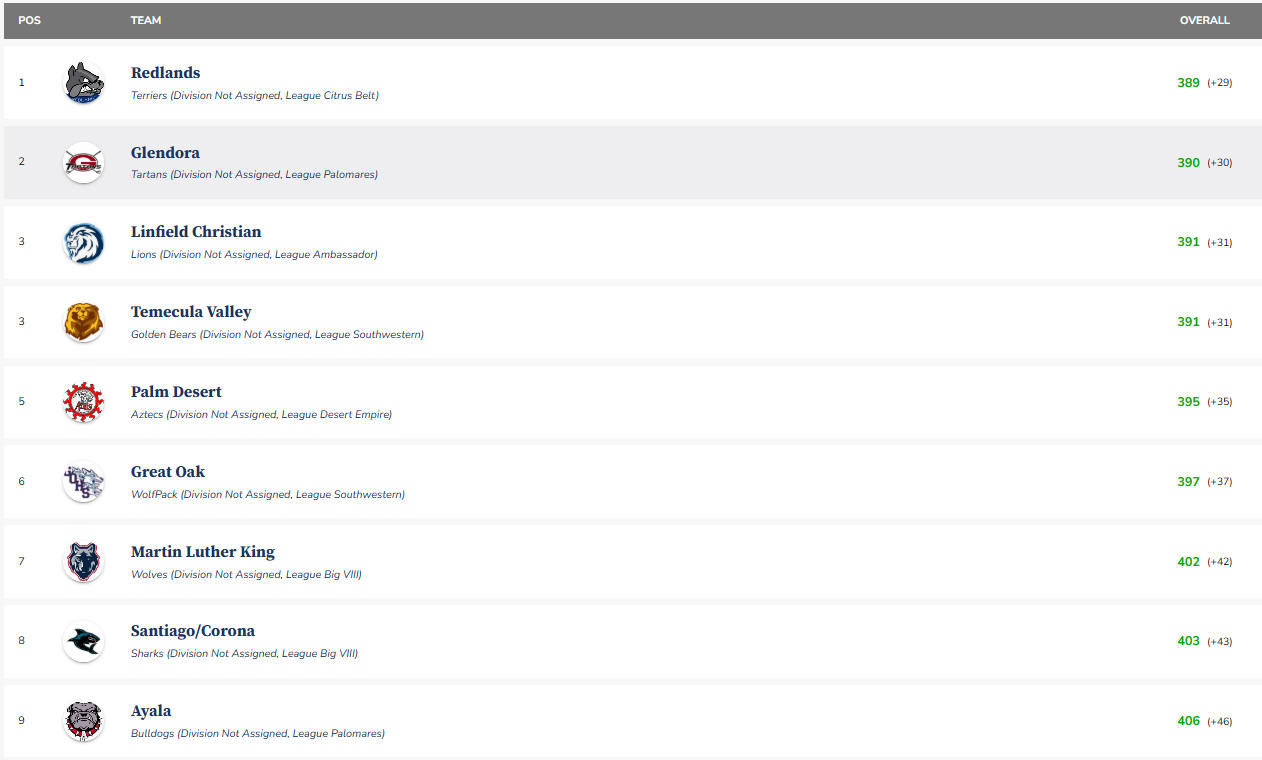Viewport: 1262px width, 760px height.
Task: Click Redlands overall score 389
Action: click(1188, 83)
